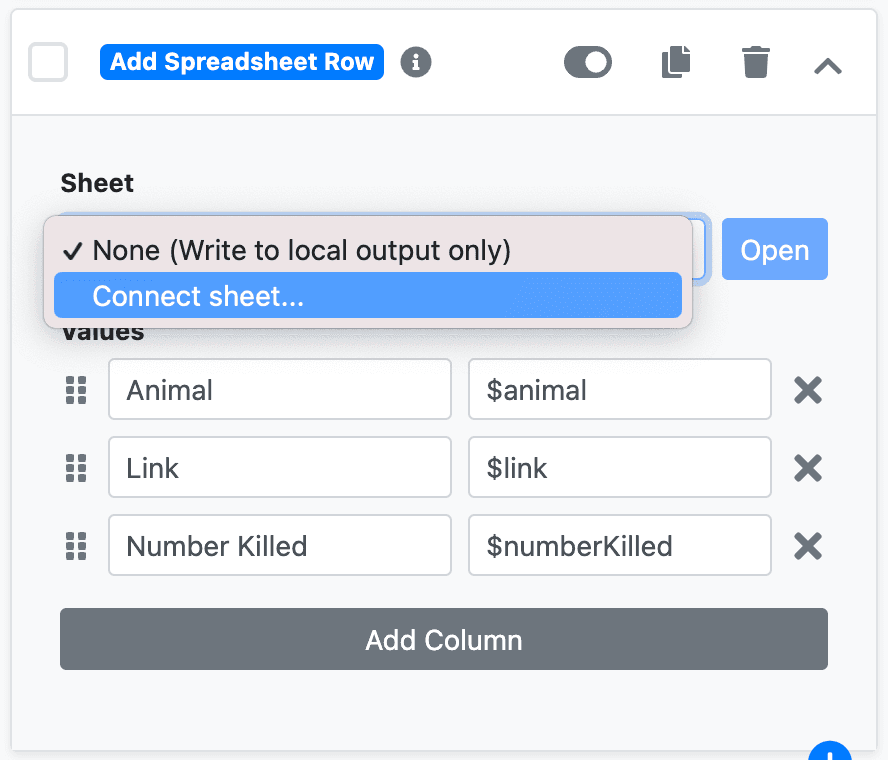Click the drag handle beside the Animal row

[76, 390]
